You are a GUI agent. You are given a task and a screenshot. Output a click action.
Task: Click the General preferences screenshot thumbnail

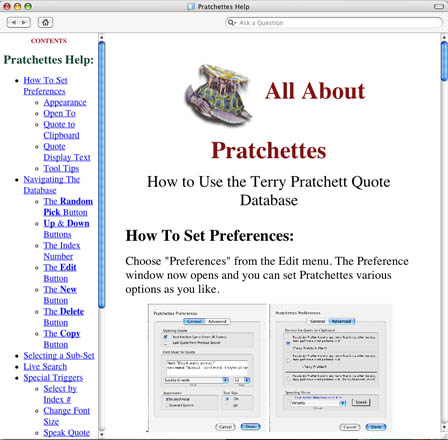[207, 368]
